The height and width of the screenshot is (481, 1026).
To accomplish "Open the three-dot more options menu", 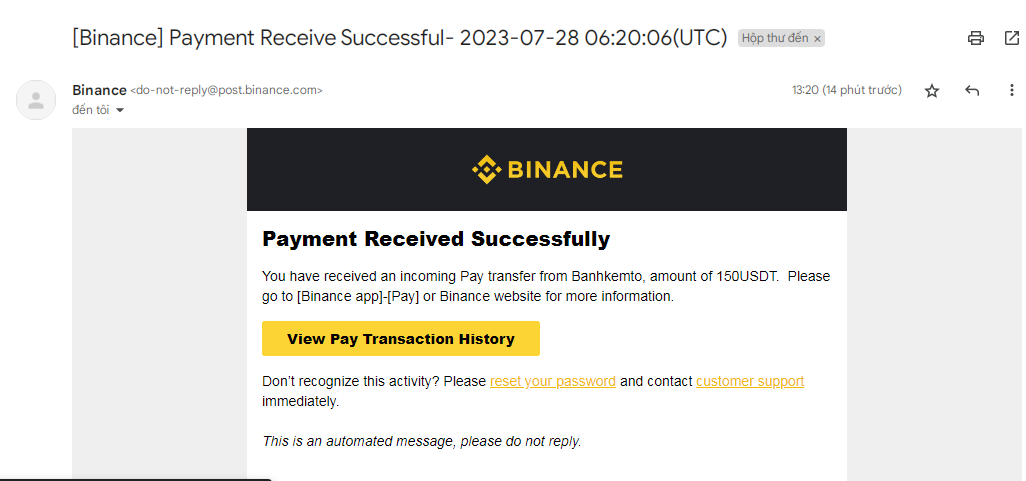I will click(x=1011, y=91).
